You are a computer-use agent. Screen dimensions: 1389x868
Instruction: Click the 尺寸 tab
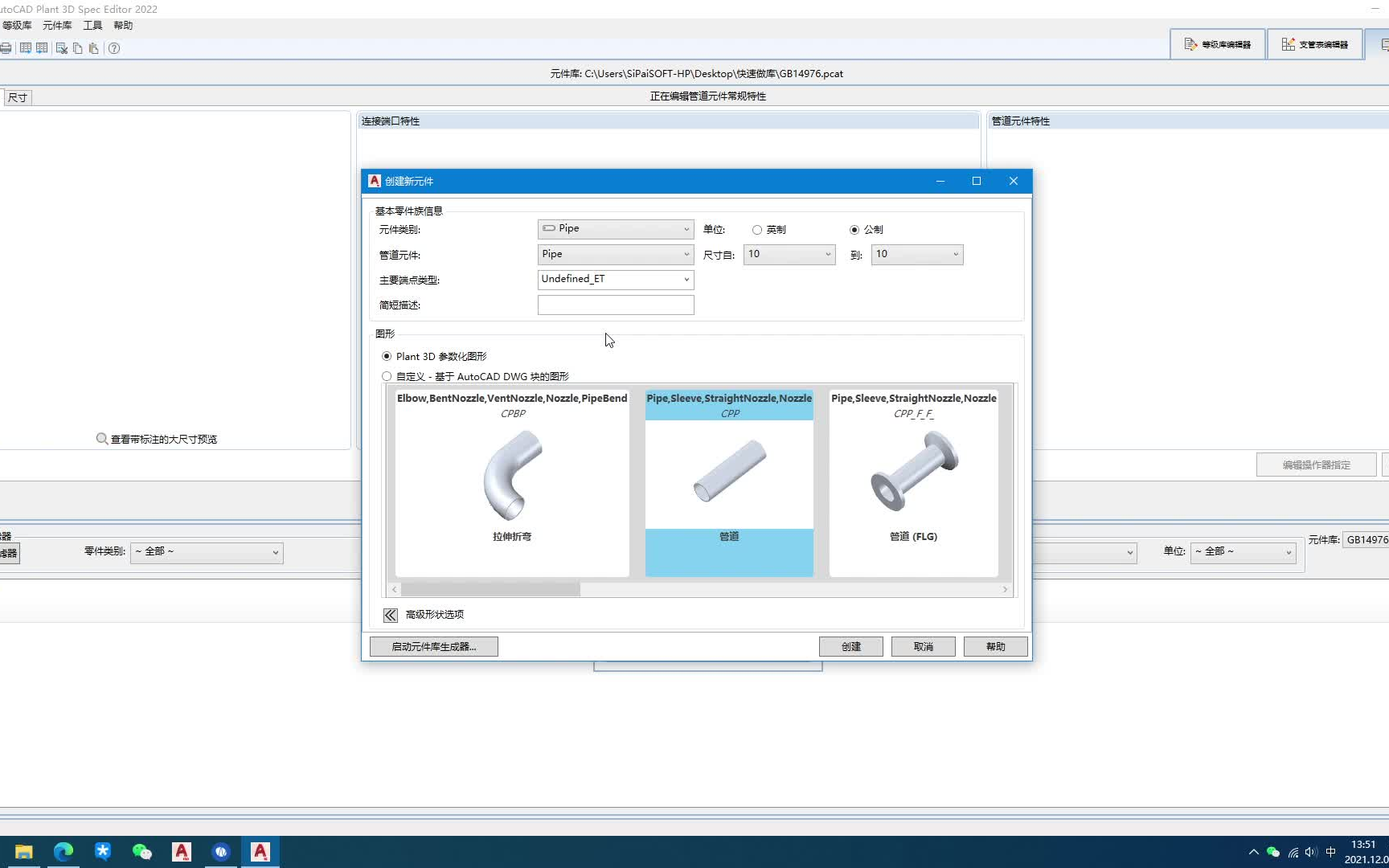click(x=18, y=97)
